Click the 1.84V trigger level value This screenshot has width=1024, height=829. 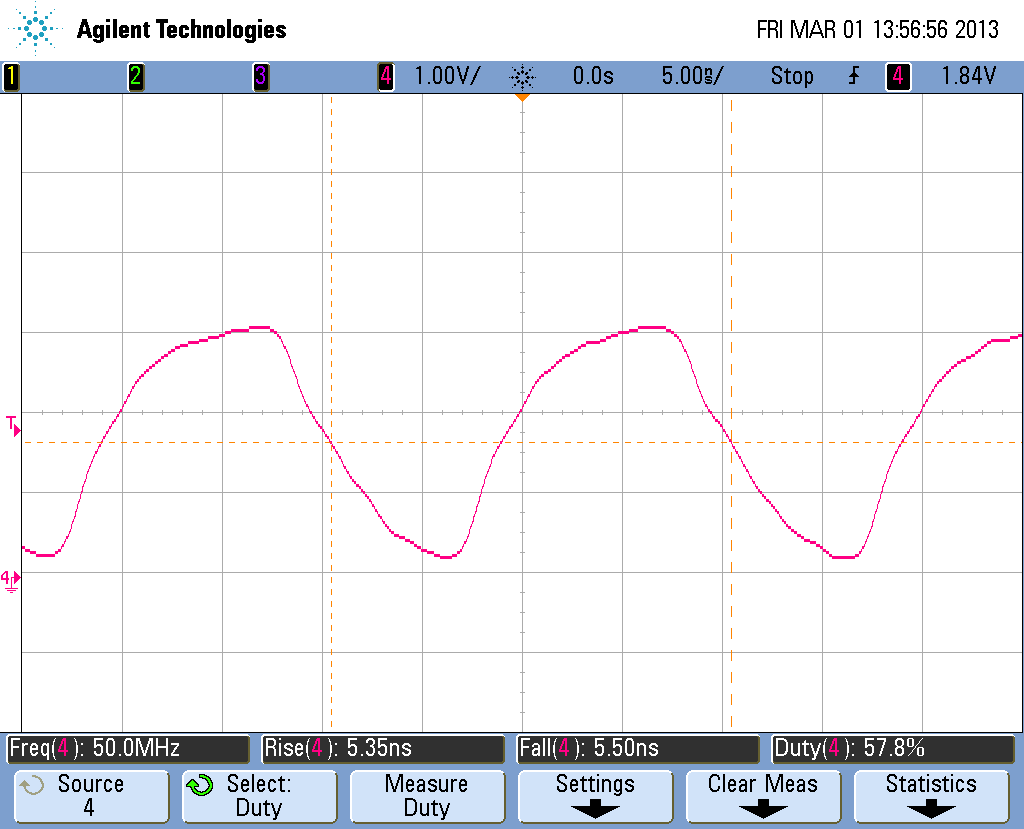[968, 76]
